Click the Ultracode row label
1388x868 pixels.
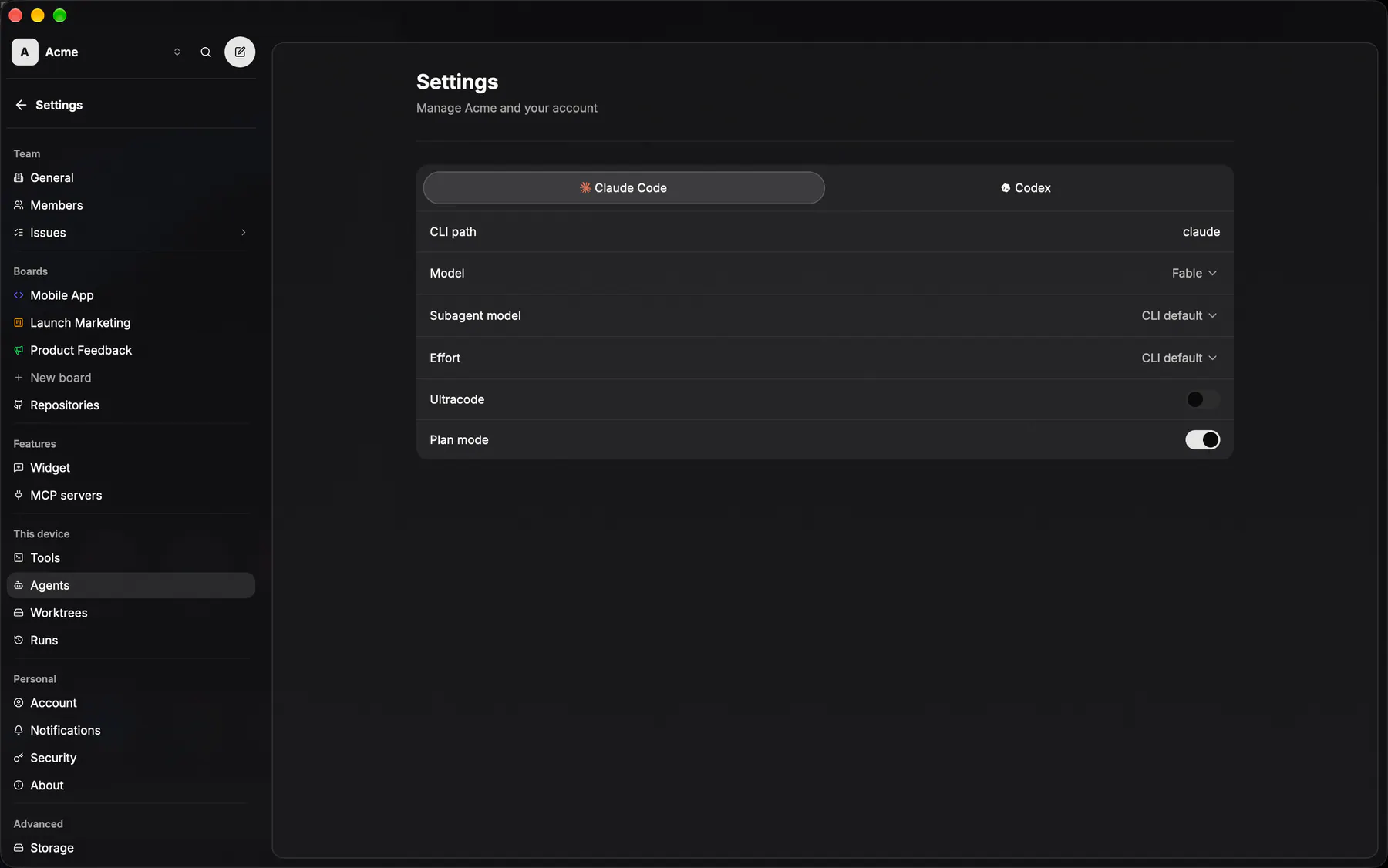457,399
